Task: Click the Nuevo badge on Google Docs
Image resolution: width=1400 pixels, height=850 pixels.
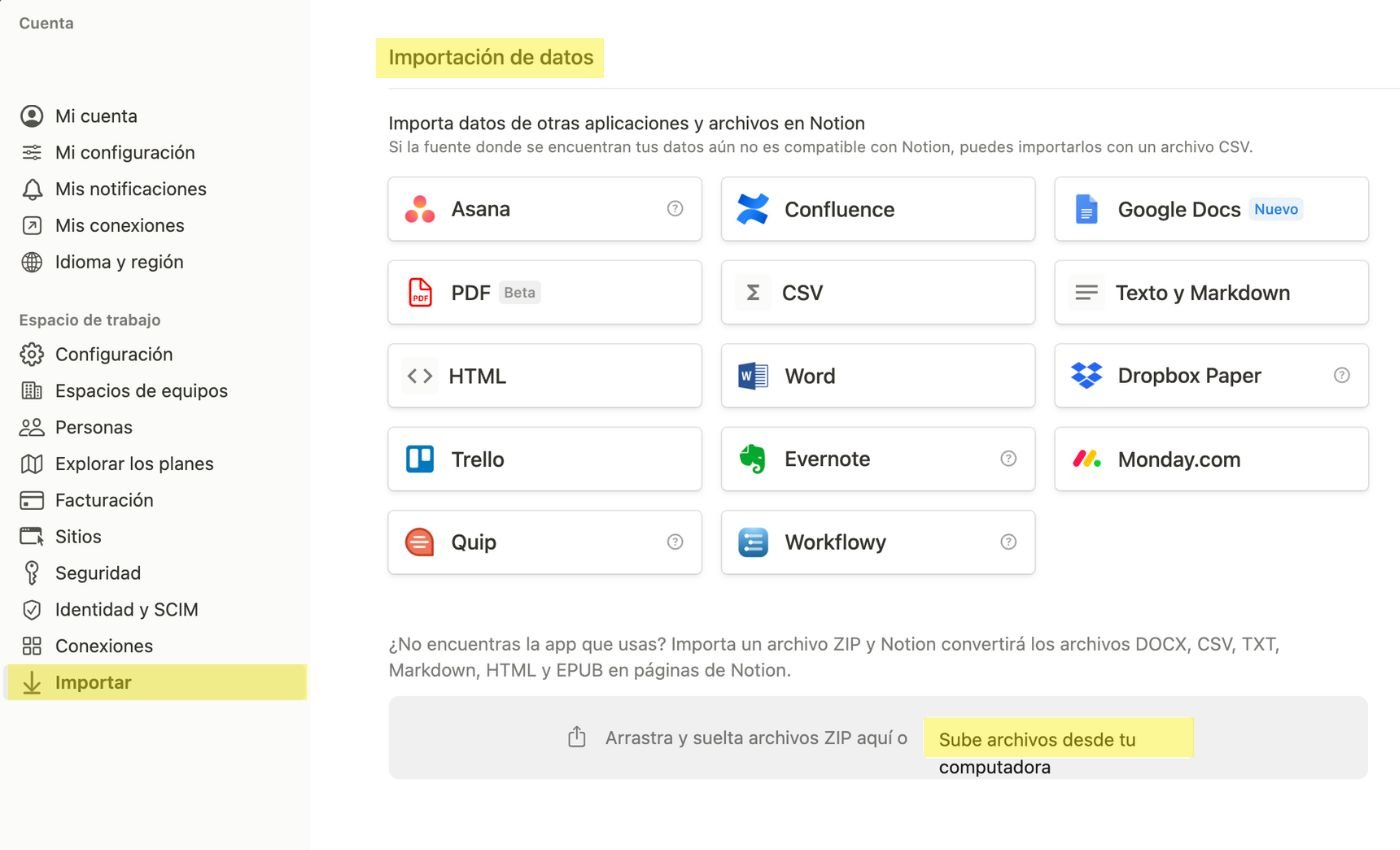Action: 1276,209
